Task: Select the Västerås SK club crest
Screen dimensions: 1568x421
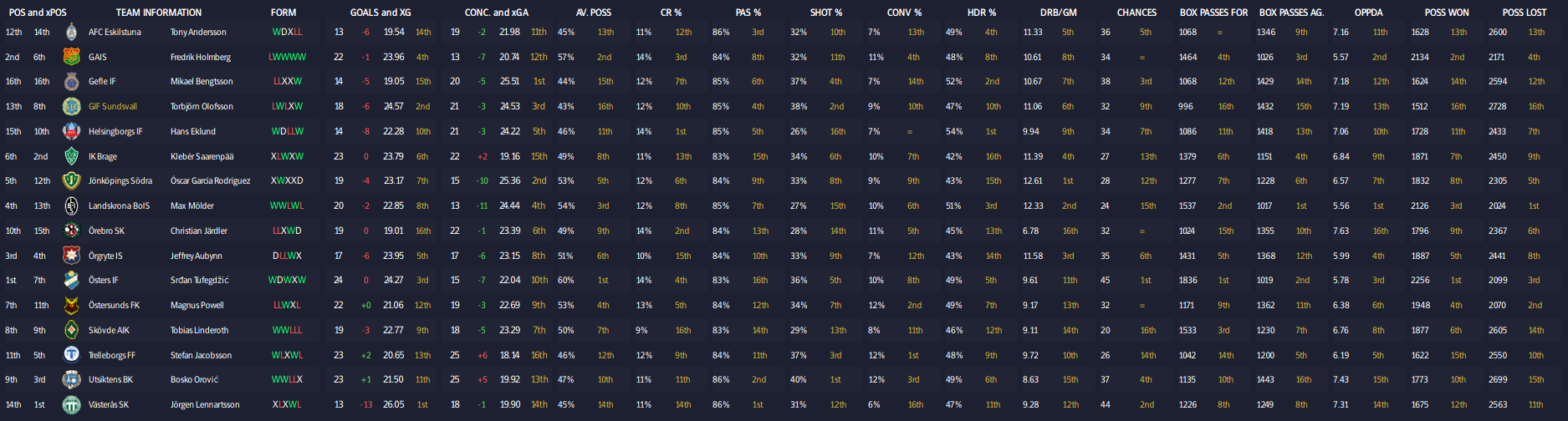Action: [71, 405]
